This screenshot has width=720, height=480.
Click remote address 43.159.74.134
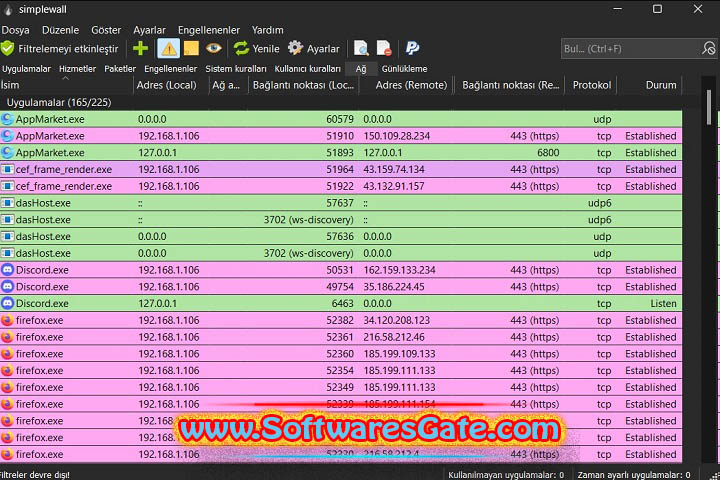[x=394, y=169]
